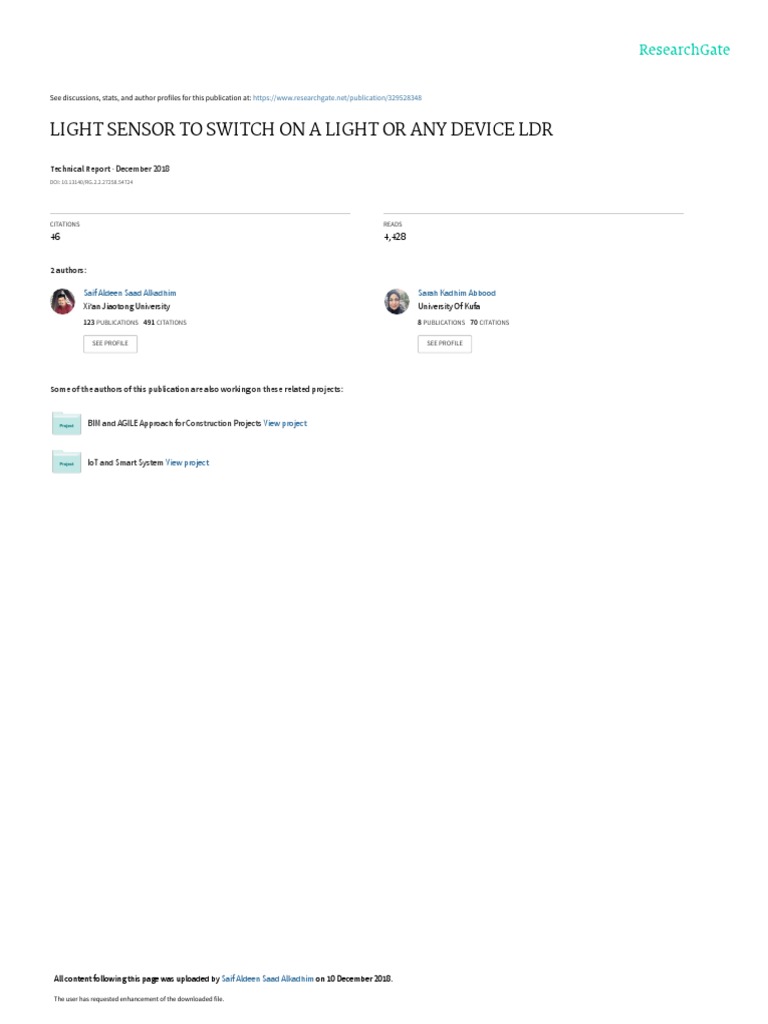
Task: Click the reads count 4,428
Action: coord(394,236)
